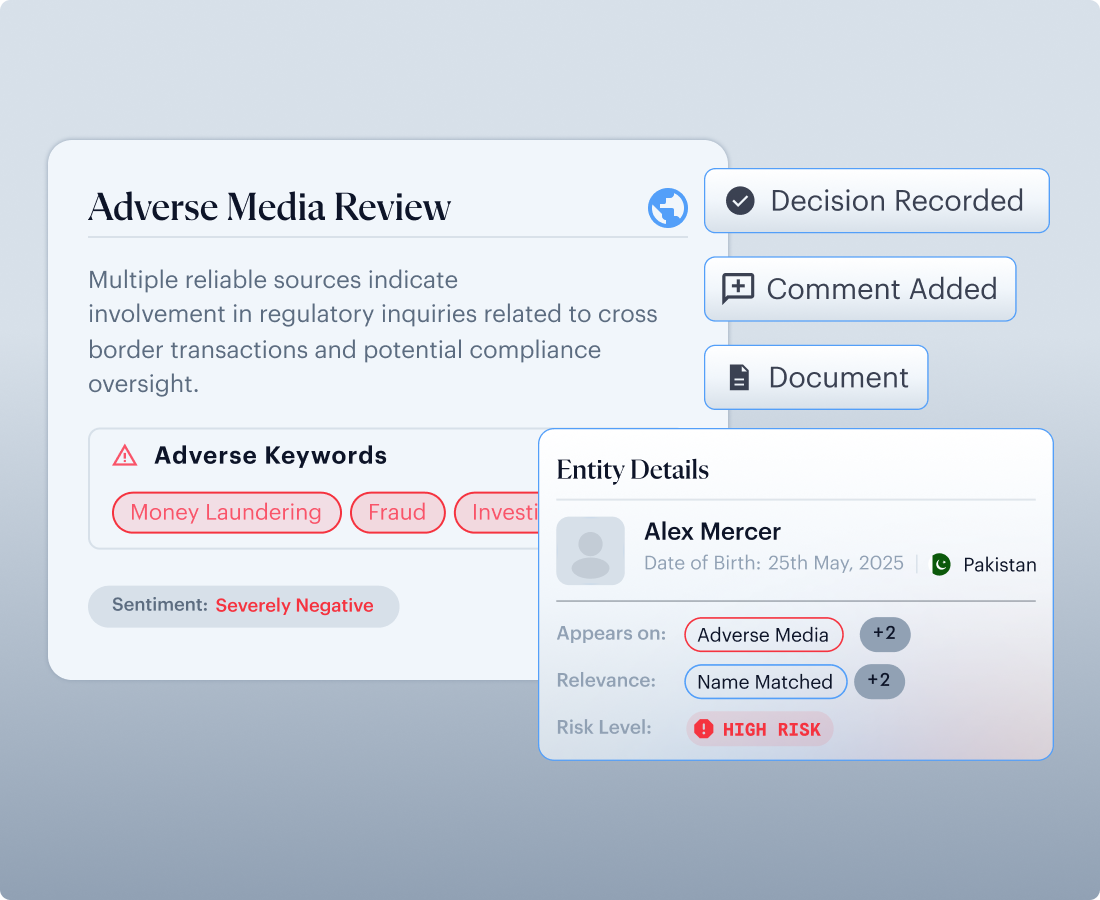
Task: Select the Money Laundering keyword tag
Action: pos(227,512)
